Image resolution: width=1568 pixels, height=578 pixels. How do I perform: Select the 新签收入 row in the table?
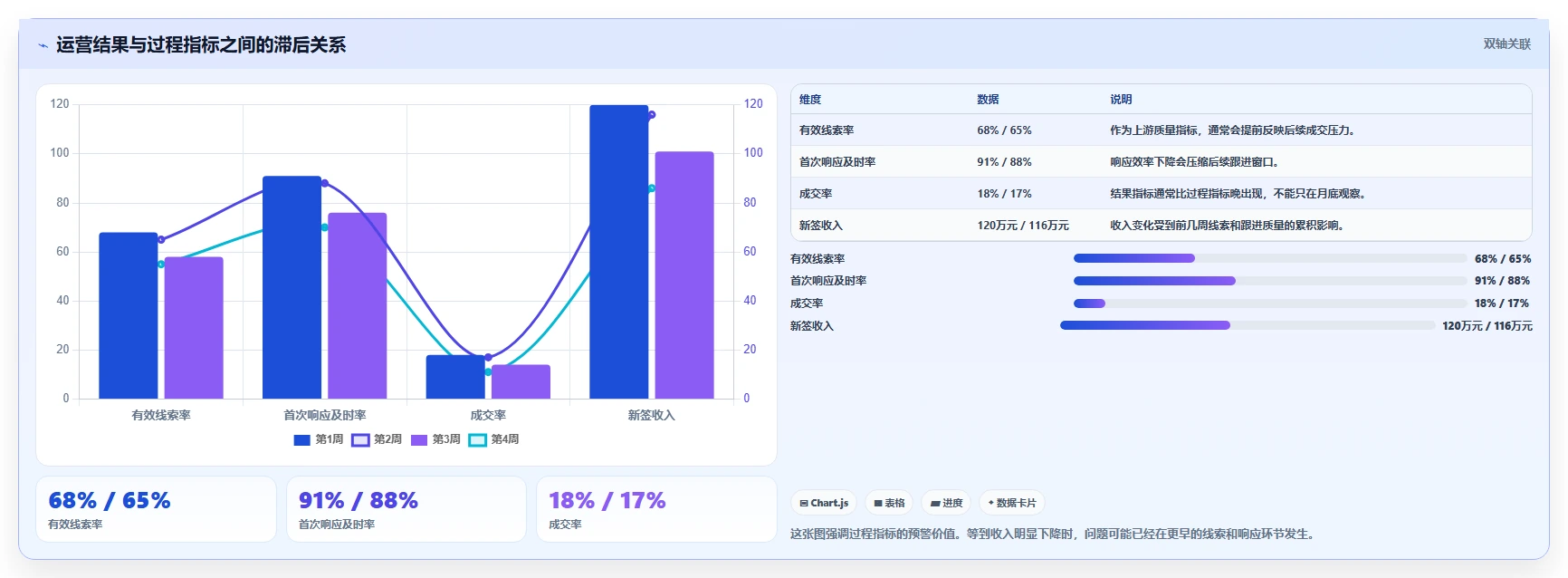(1162, 226)
